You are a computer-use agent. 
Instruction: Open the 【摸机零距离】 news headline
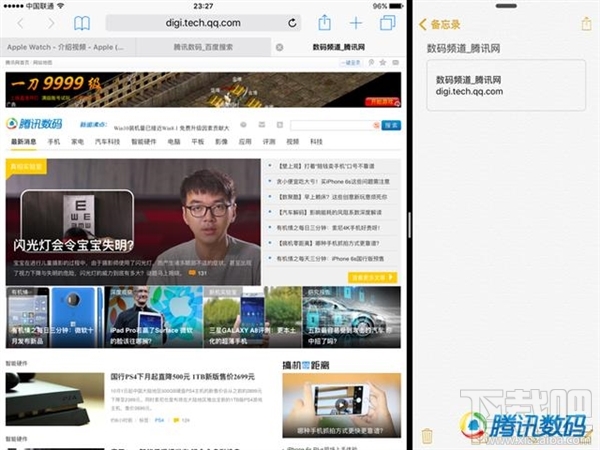(328, 243)
